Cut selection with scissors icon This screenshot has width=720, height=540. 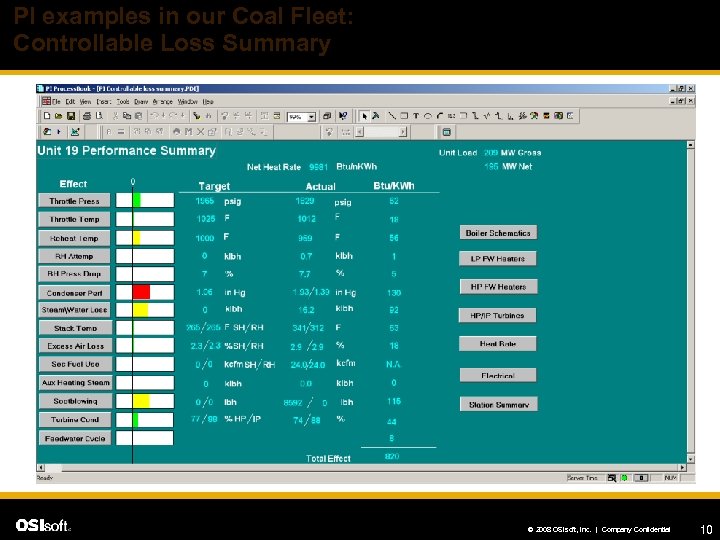pos(116,116)
